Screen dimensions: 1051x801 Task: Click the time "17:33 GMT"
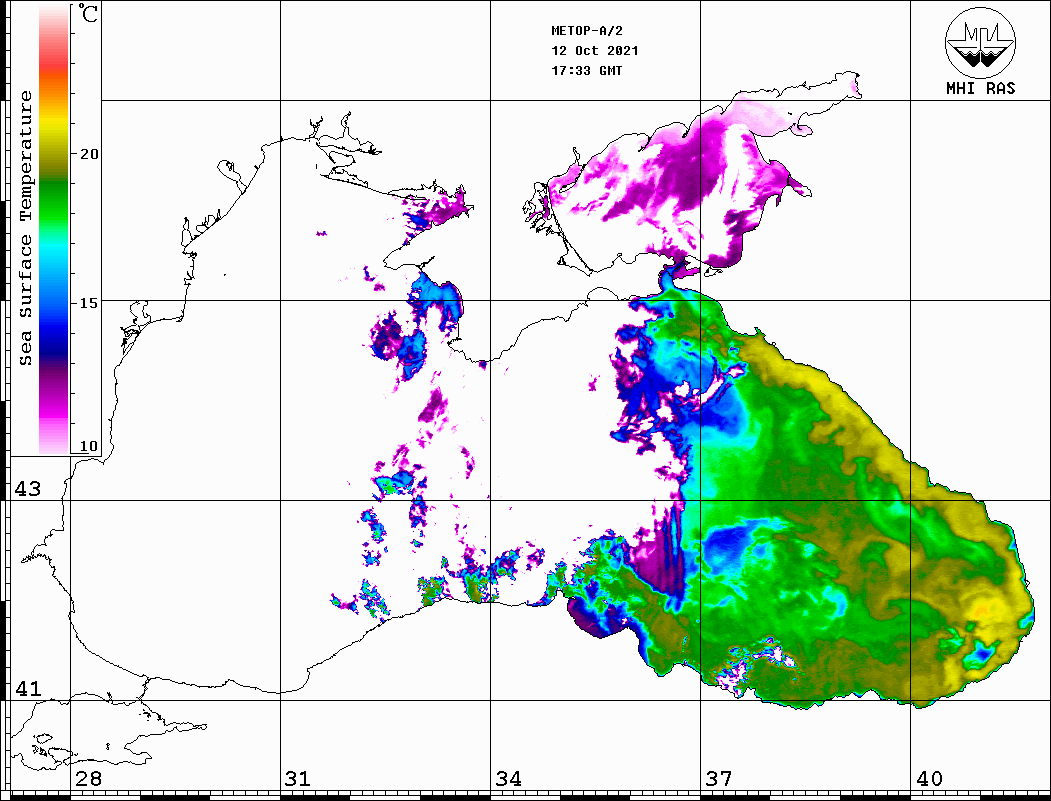586,70
